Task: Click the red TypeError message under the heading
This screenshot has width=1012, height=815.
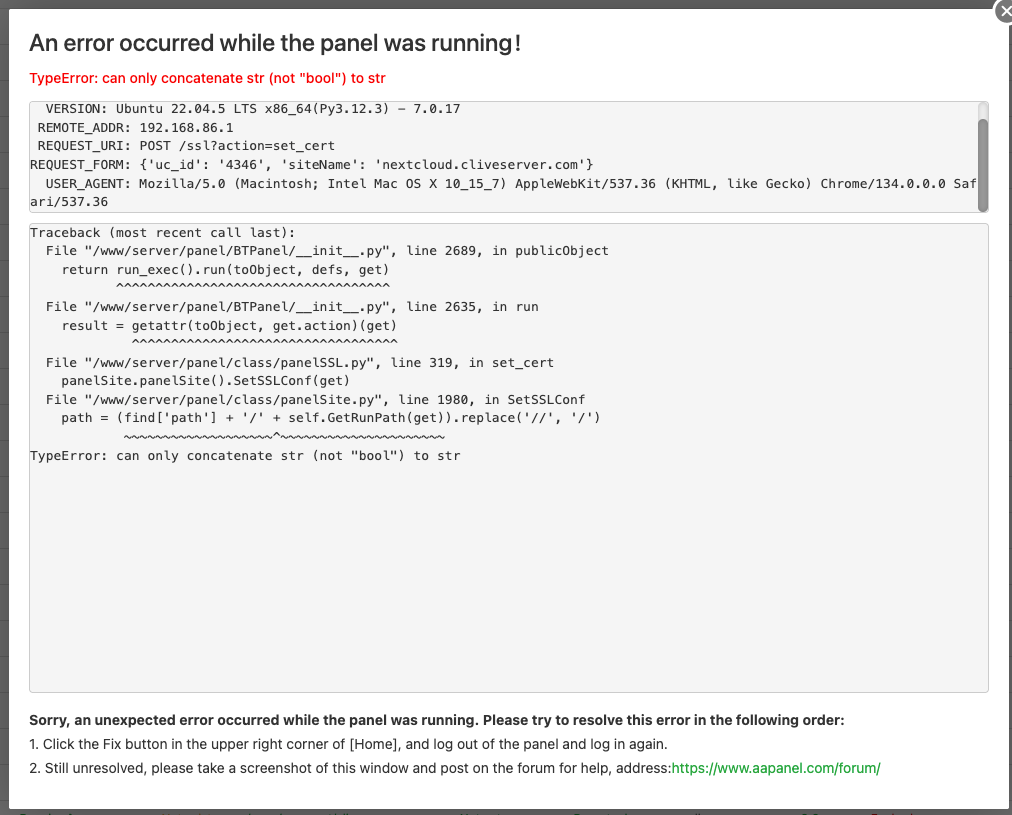Action: tap(207, 78)
